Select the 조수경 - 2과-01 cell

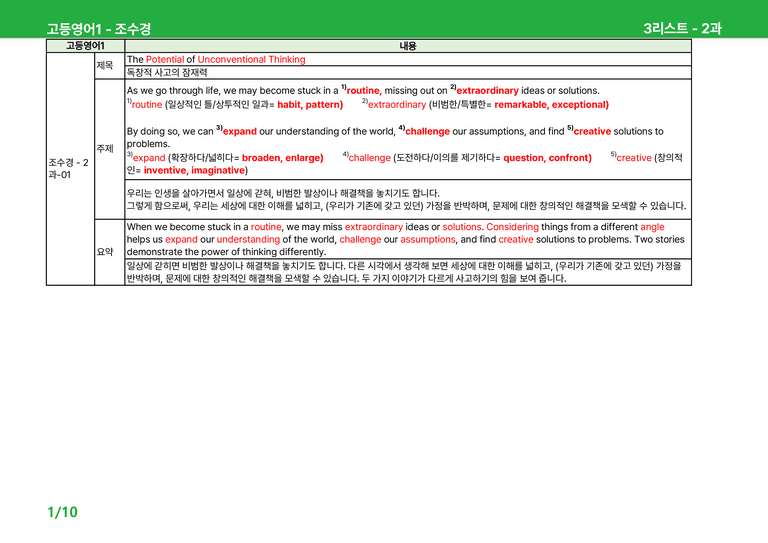click(x=69, y=168)
